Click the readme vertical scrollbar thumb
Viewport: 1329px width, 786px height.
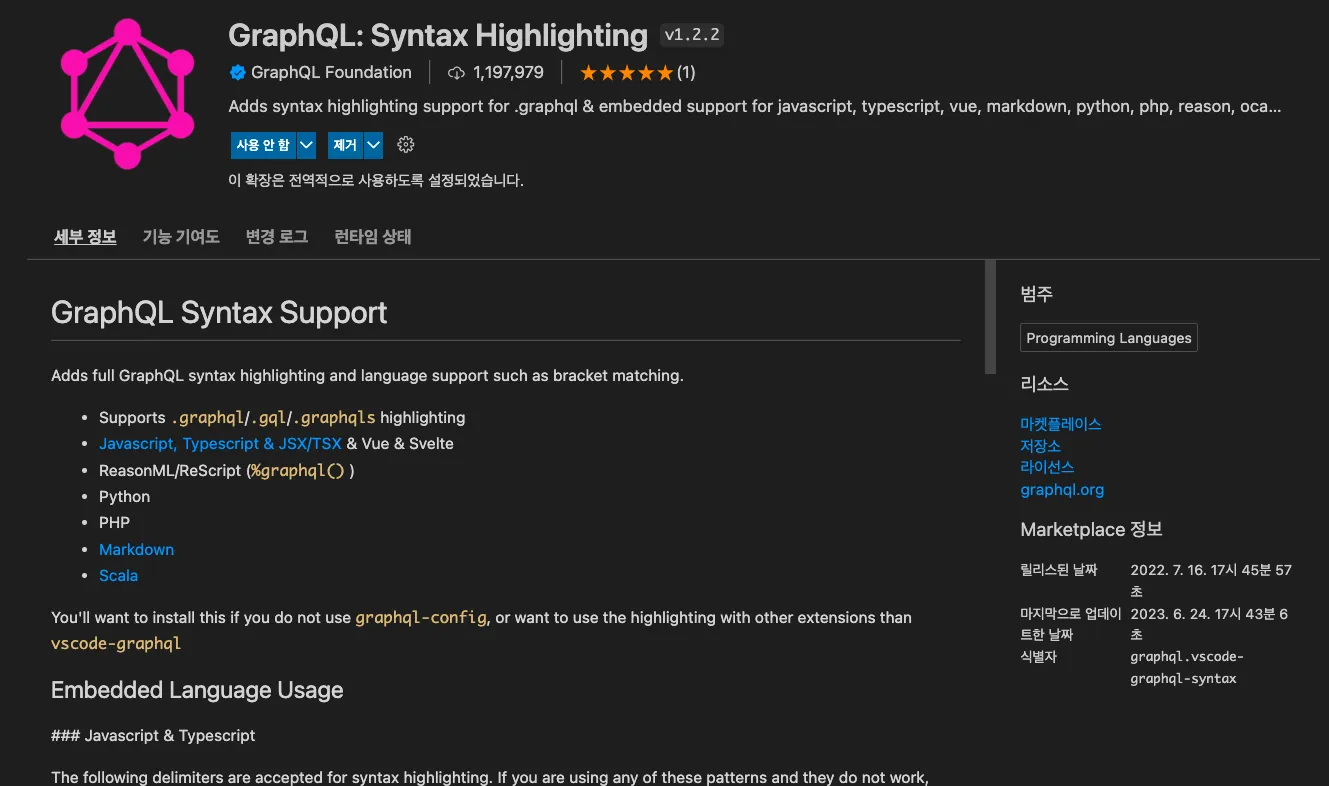[x=990, y=317]
